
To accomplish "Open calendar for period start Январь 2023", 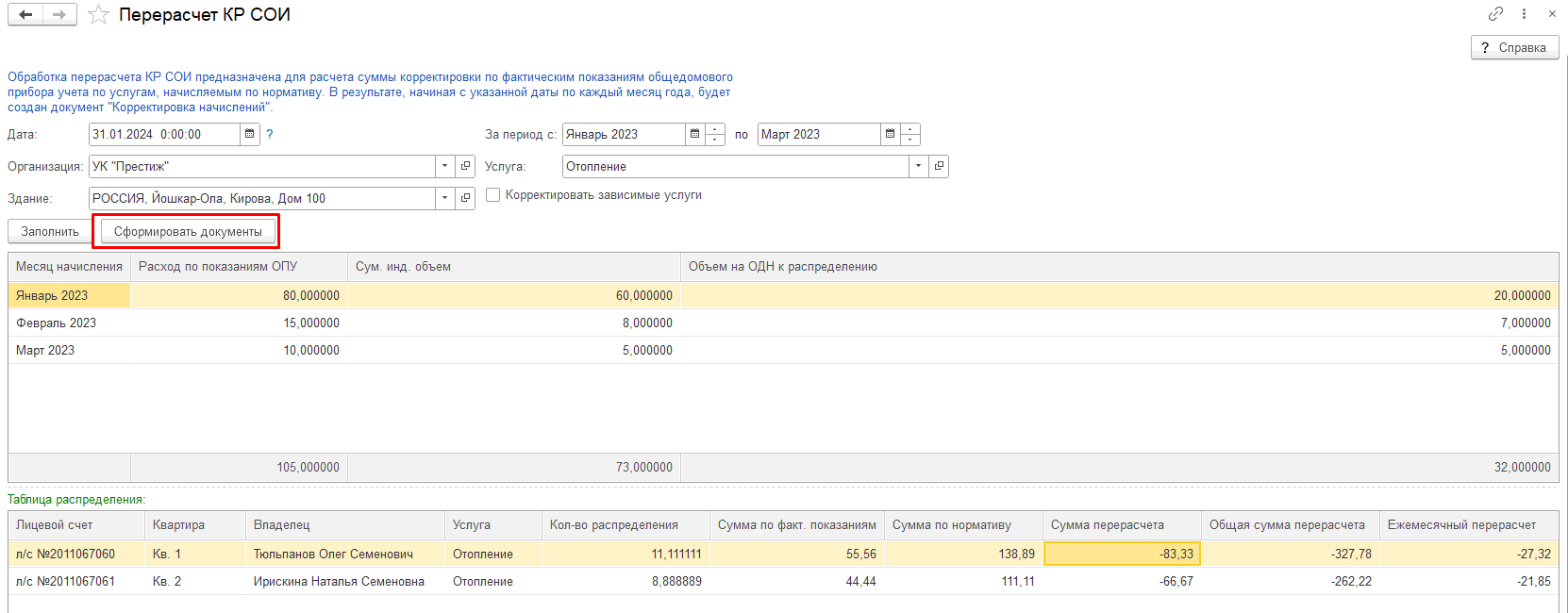I will 695,135.
